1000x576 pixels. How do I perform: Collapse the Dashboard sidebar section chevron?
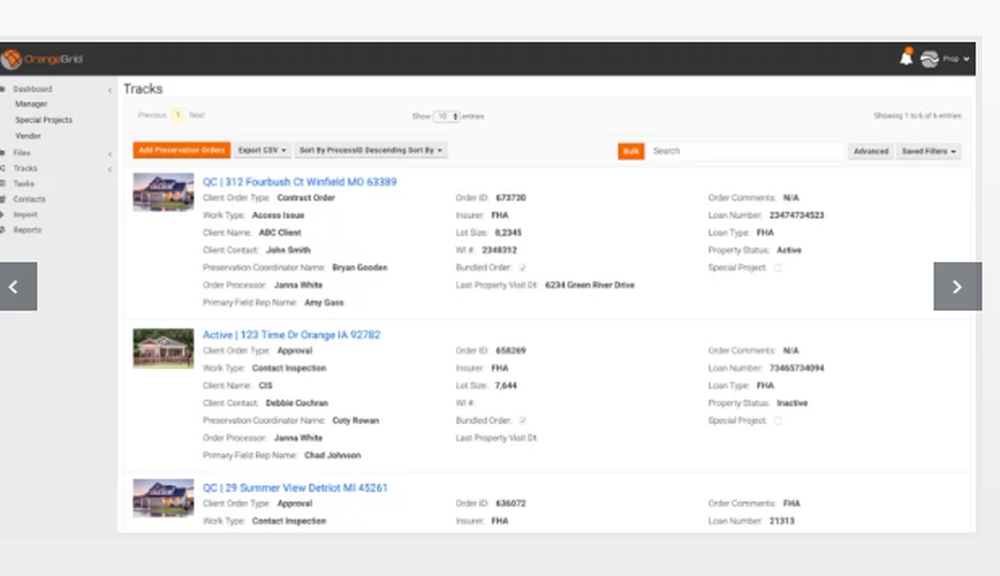point(110,90)
